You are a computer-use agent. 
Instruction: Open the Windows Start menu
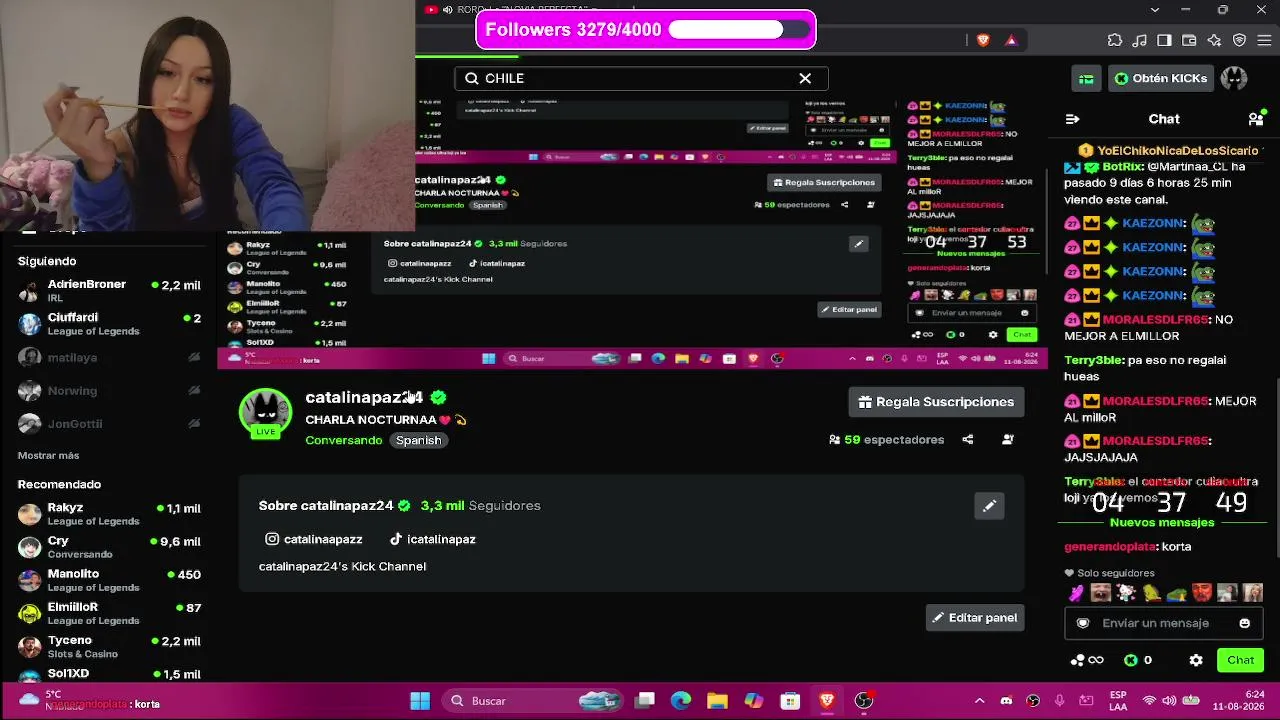click(x=420, y=701)
